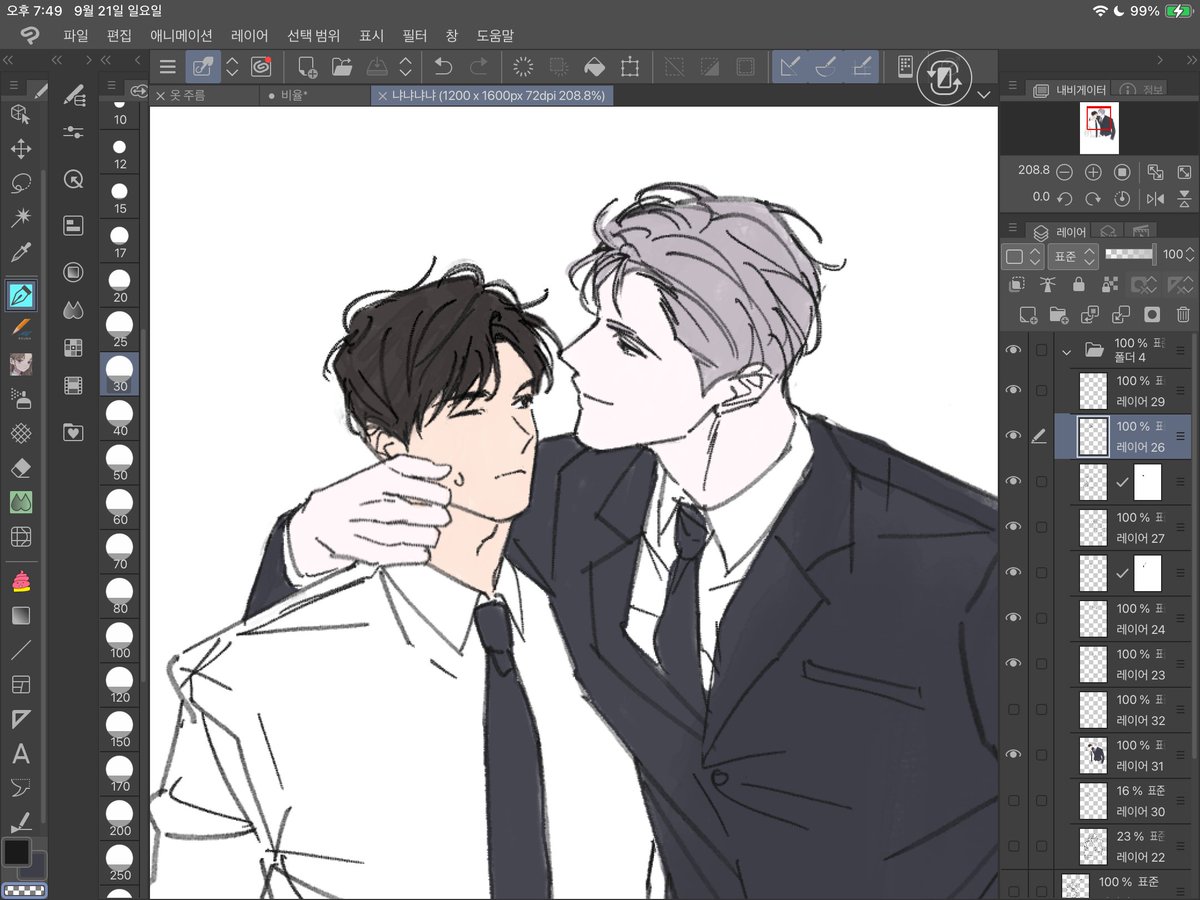Collapse the 폴더 4 layer folder

coord(1067,351)
